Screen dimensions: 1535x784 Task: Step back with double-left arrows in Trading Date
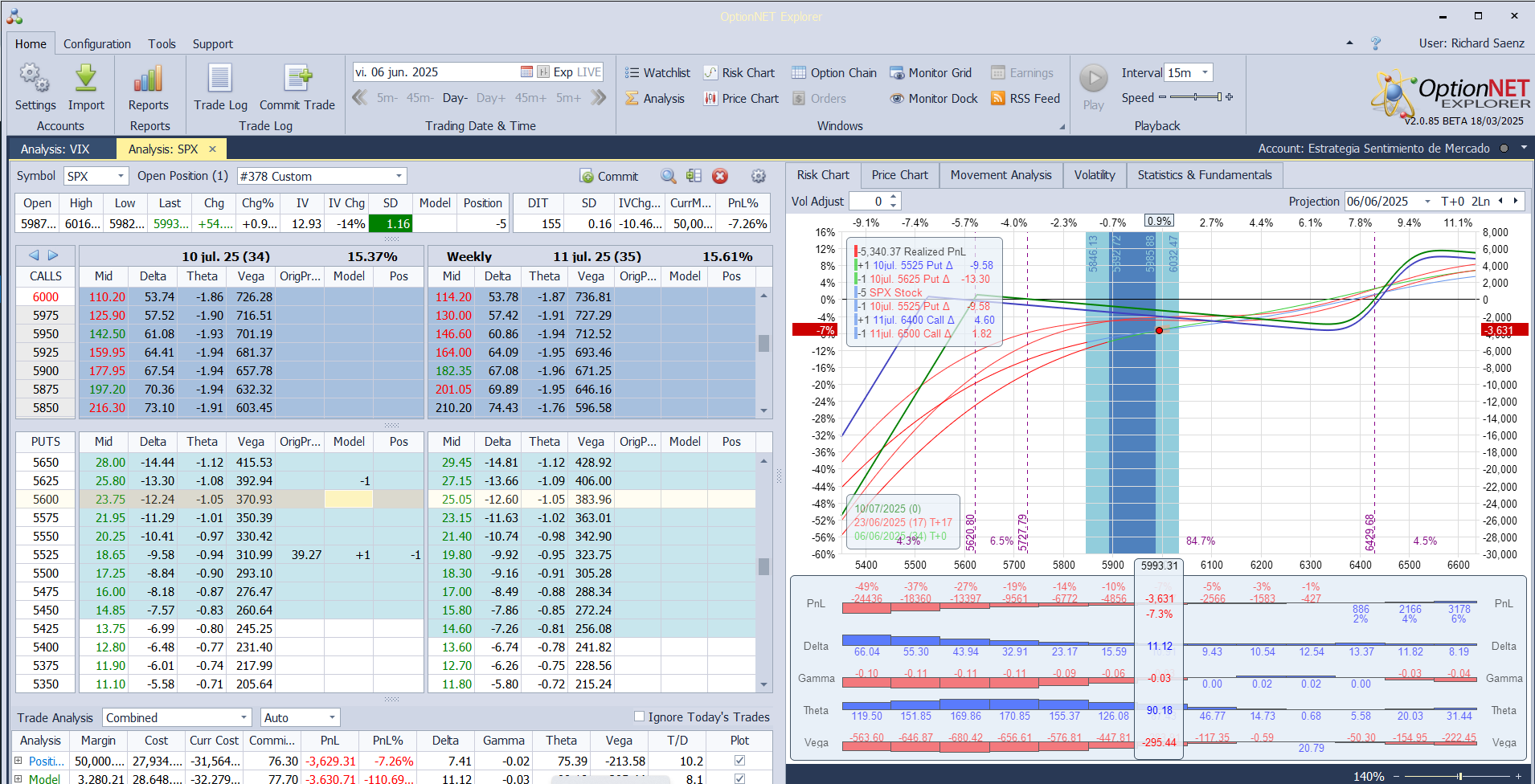click(x=360, y=97)
